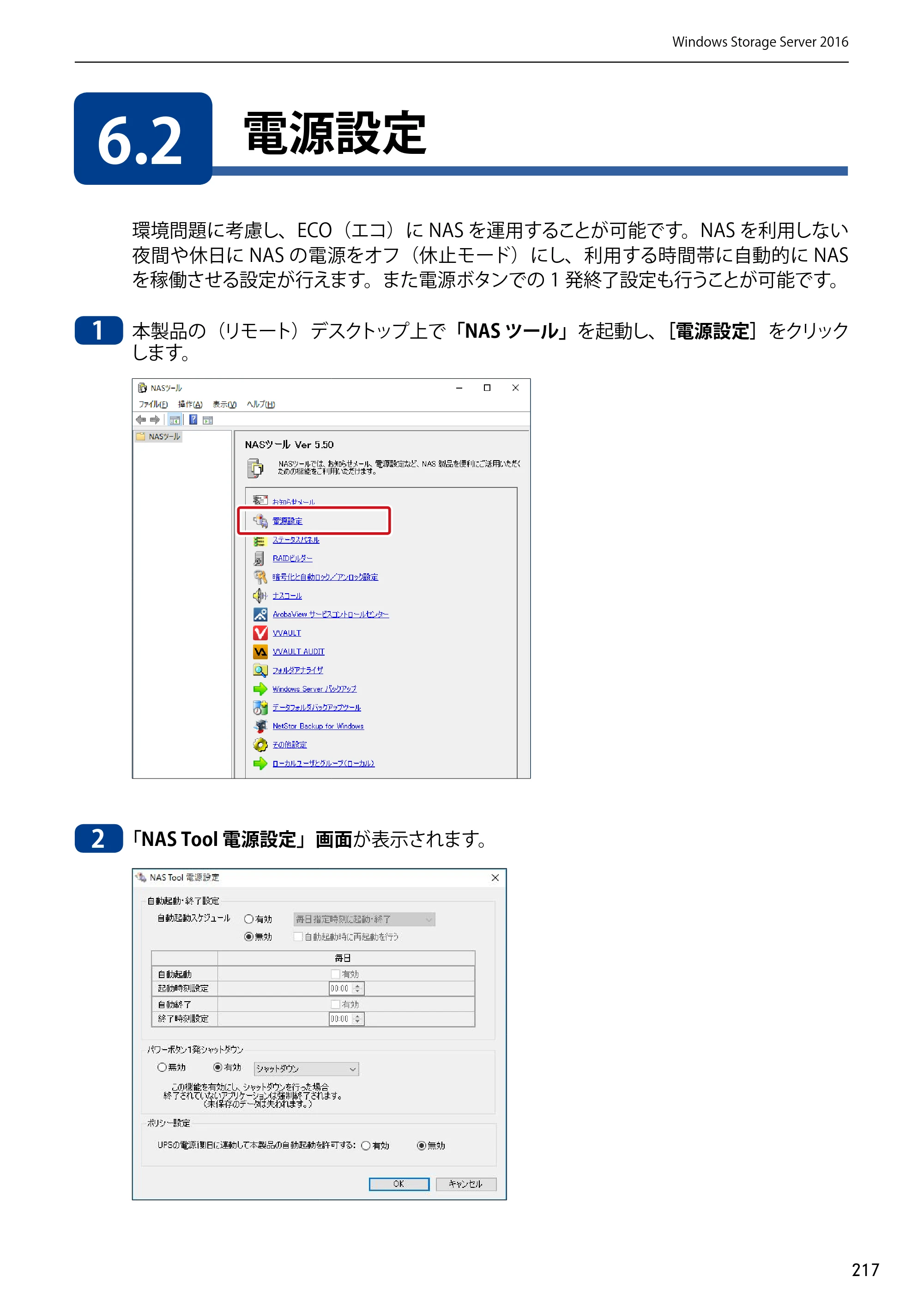This screenshot has height=1307, width=924.
Task: Click the NetStor Backup icon
Action: (260, 726)
